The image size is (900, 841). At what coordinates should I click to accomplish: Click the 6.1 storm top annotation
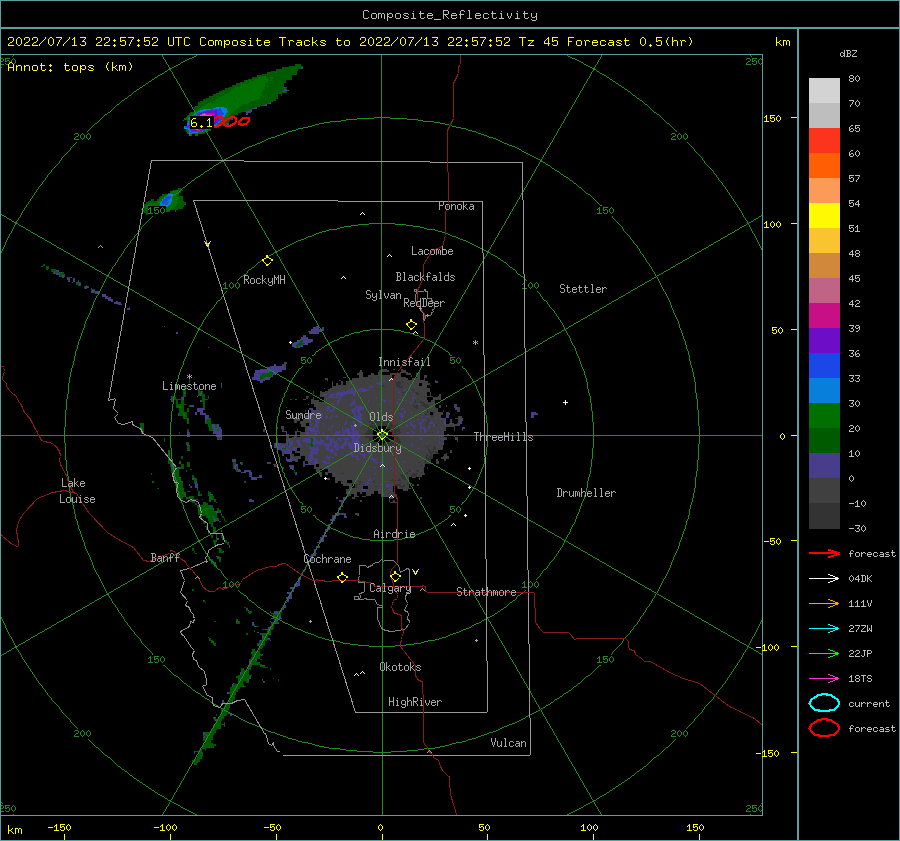tap(201, 123)
